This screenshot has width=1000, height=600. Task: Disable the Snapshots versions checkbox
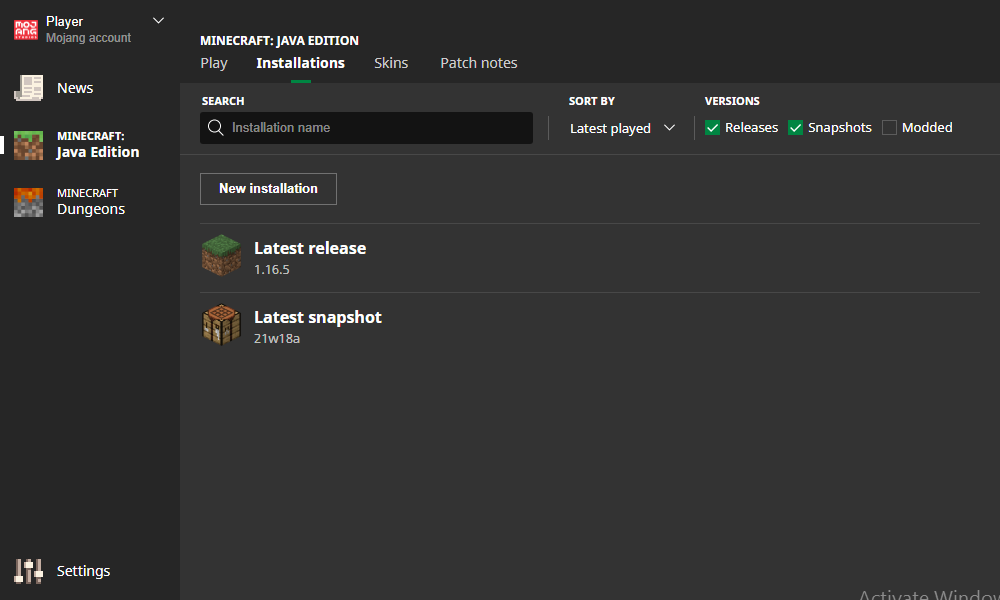coord(796,128)
